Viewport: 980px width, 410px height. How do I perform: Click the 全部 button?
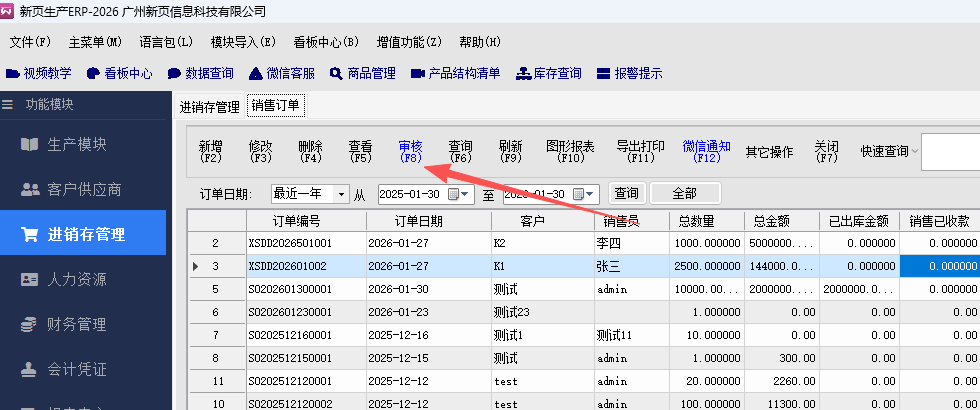click(685, 193)
